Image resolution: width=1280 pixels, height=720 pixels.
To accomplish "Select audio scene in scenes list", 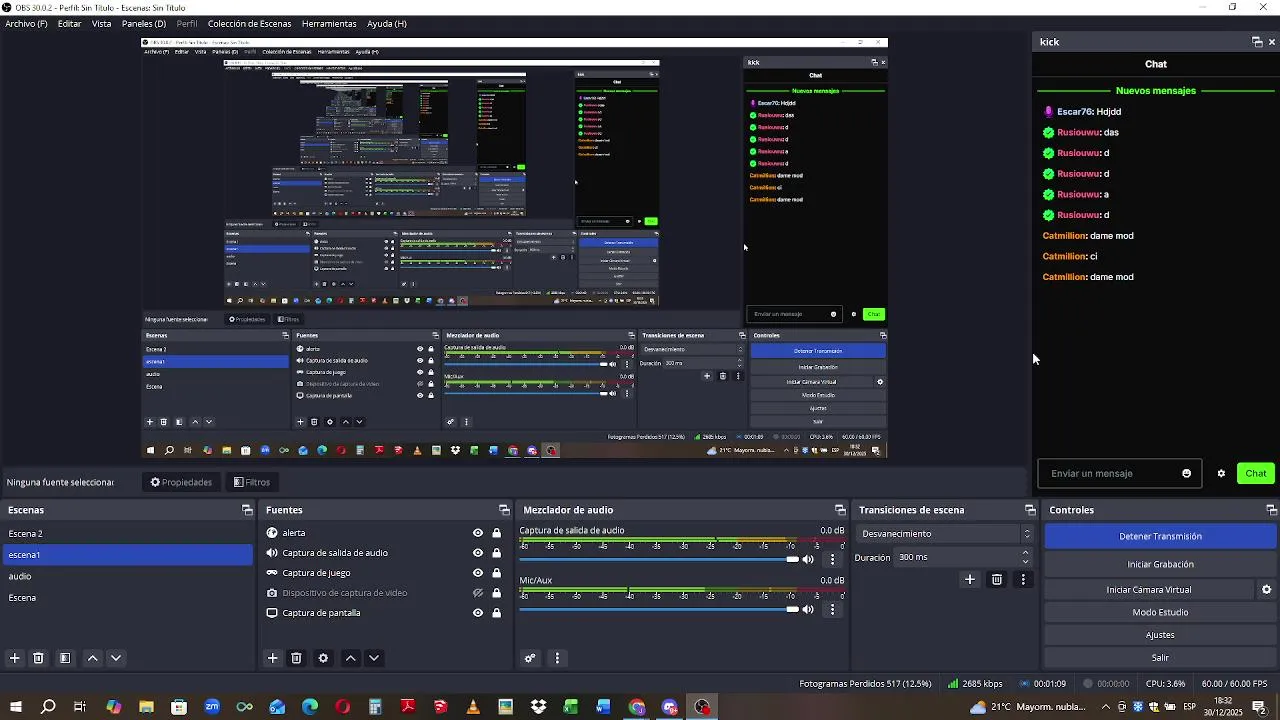I will [127, 576].
